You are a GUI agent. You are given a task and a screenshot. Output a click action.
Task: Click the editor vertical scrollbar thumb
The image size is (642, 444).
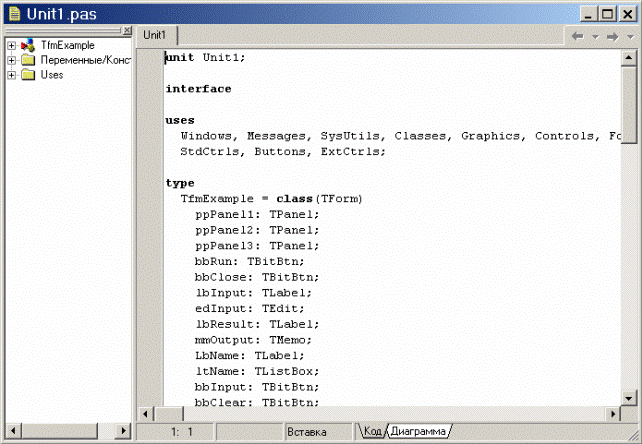pyautogui.click(x=628, y=105)
